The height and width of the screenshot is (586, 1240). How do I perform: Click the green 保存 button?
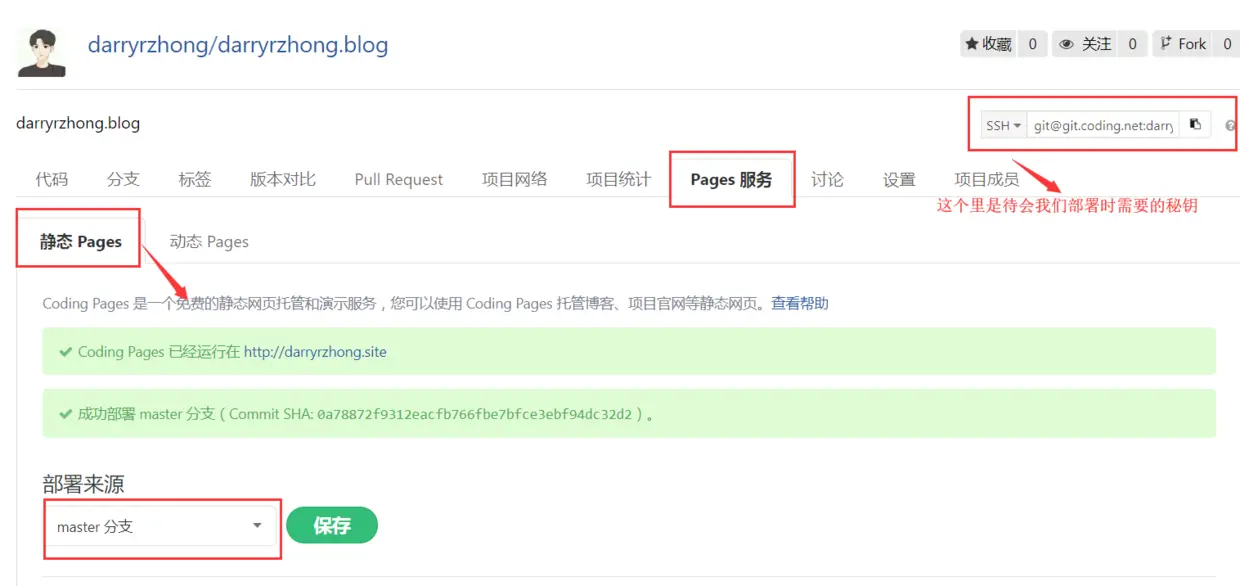332,525
